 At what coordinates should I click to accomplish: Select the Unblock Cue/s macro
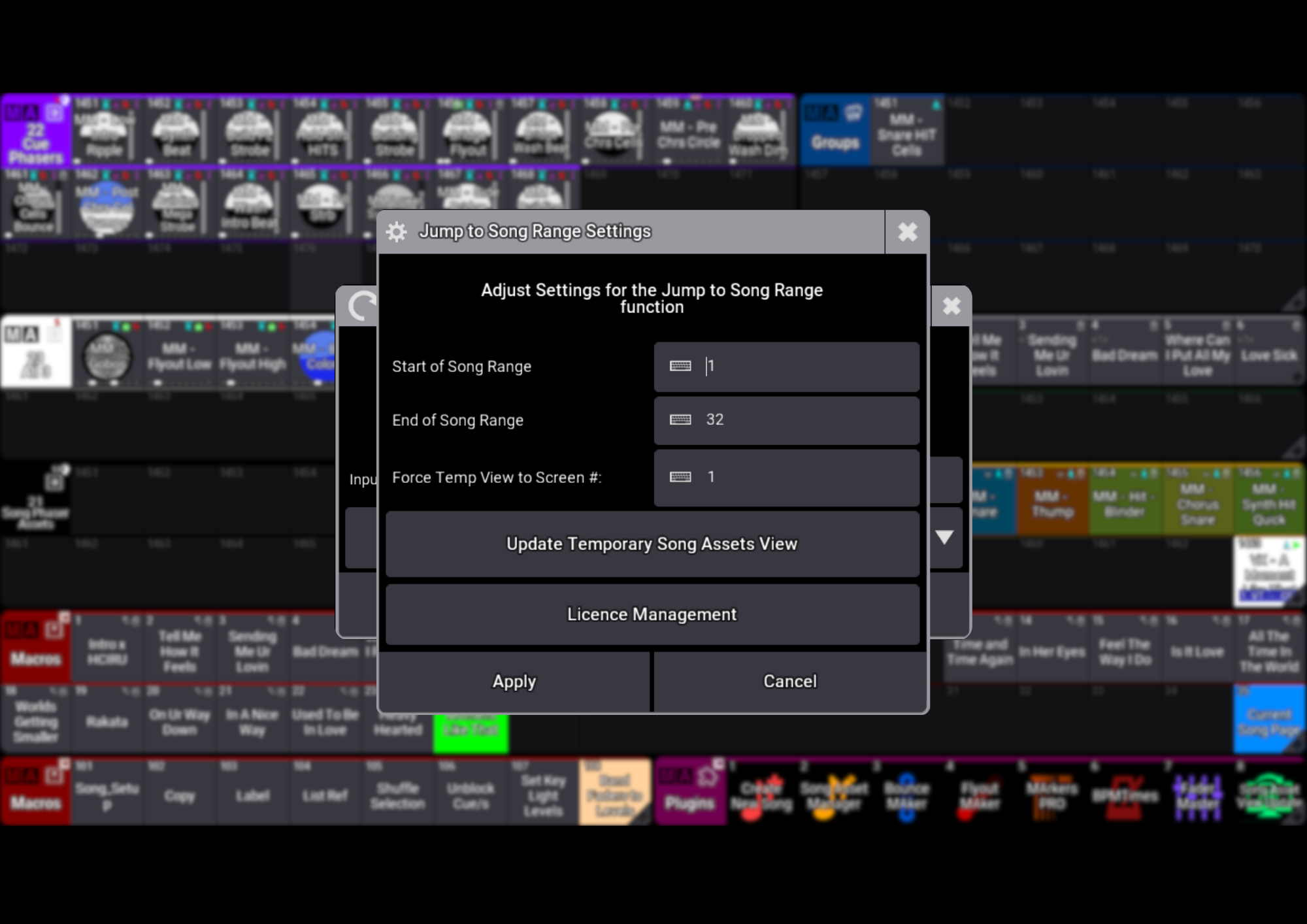[471, 791]
